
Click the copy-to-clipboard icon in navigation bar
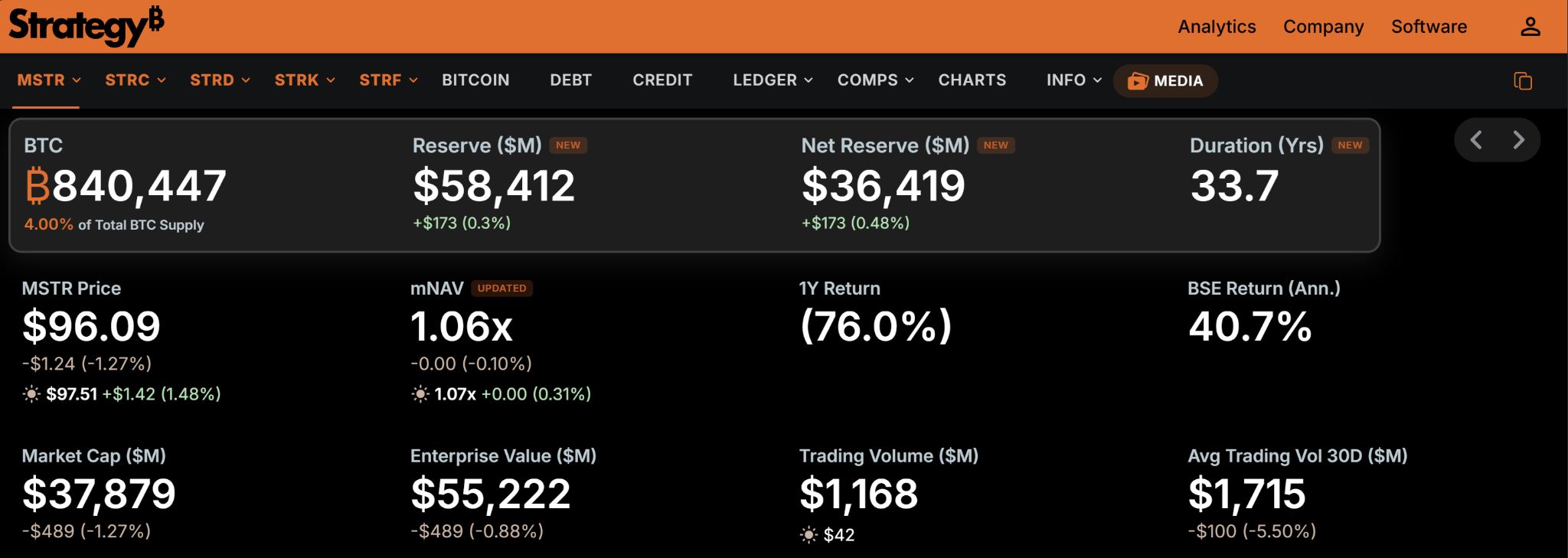point(1523,80)
